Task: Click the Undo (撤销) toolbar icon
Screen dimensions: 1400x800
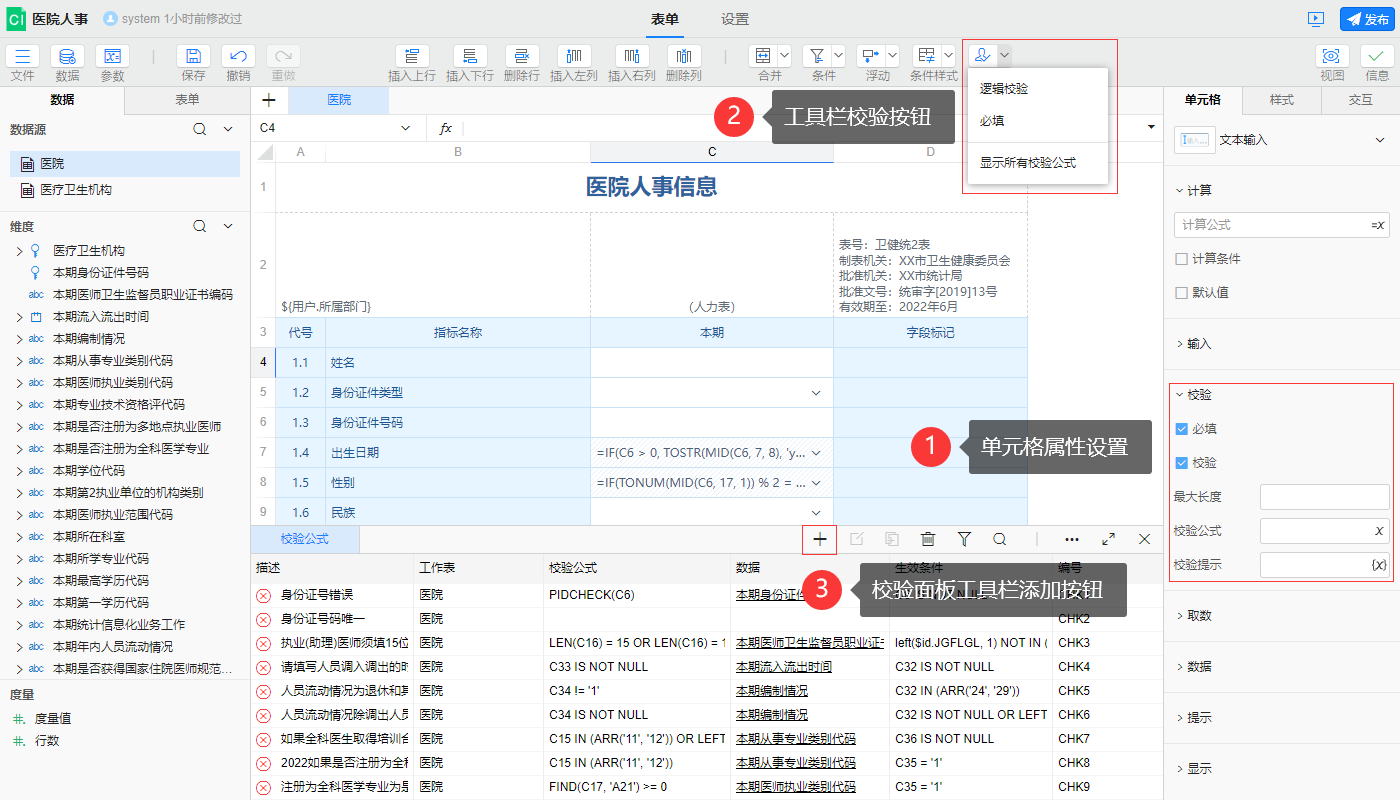Action: [238, 57]
